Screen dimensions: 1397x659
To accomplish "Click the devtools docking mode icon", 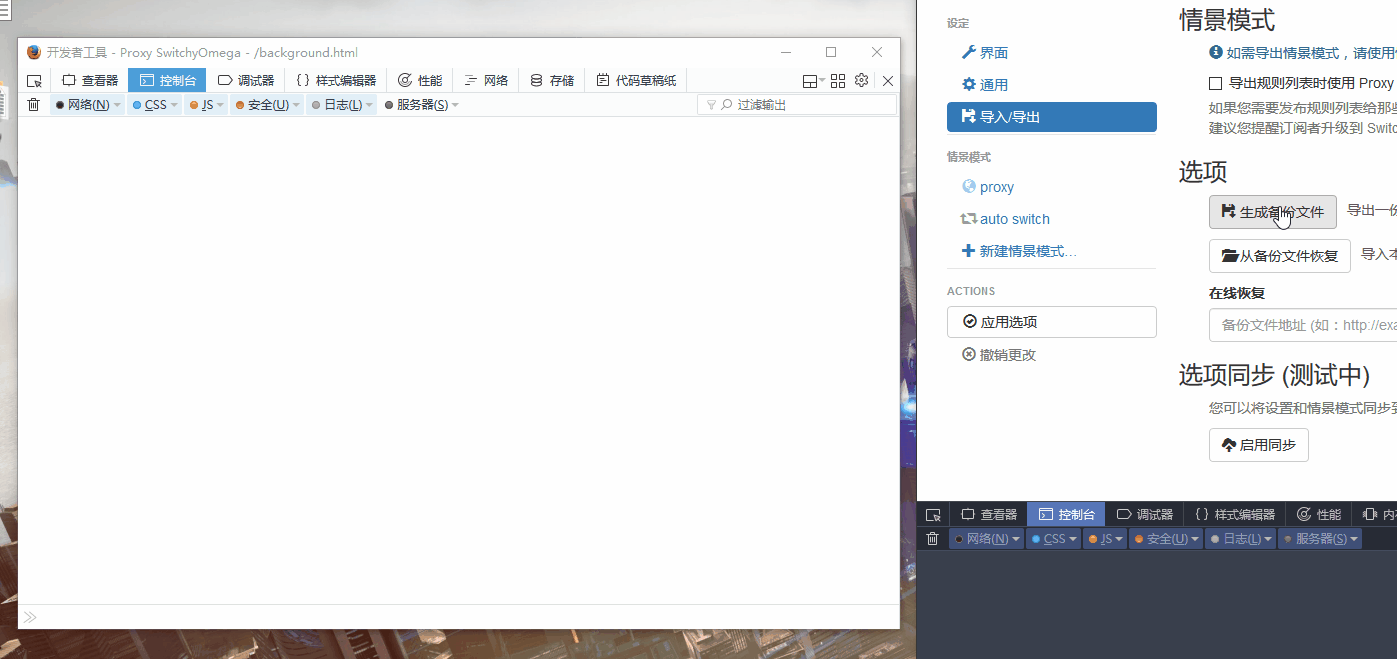I will [x=810, y=81].
